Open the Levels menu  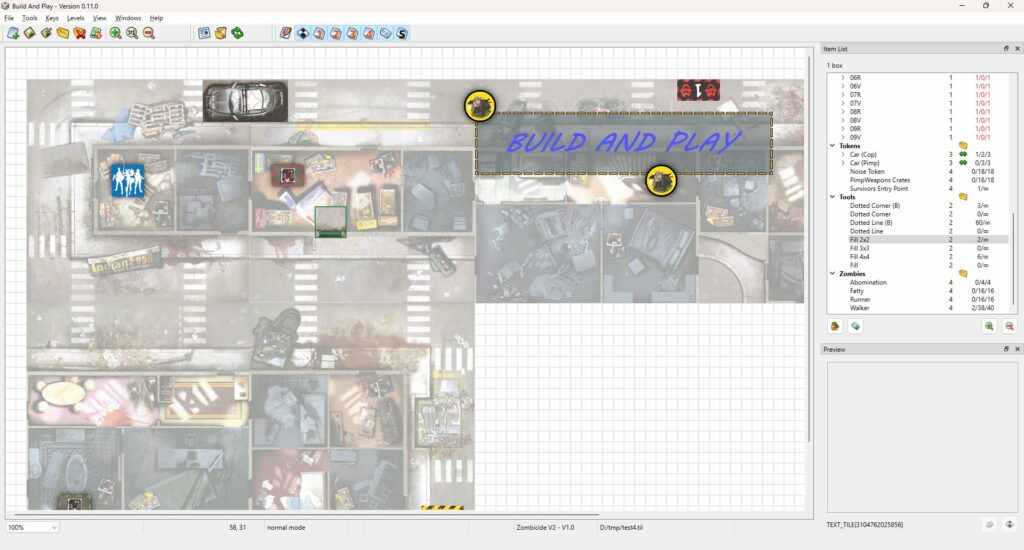(x=76, y=18)
